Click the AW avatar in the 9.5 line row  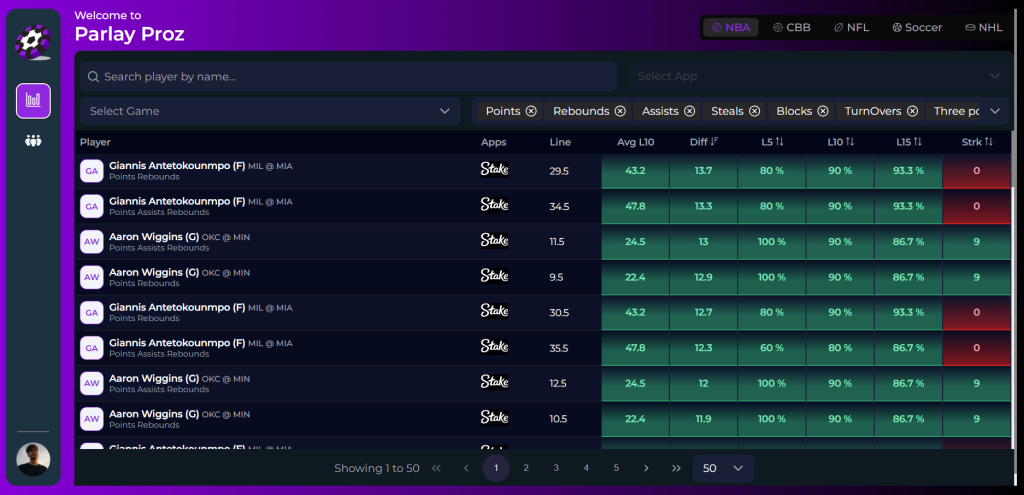coord(91,277)
